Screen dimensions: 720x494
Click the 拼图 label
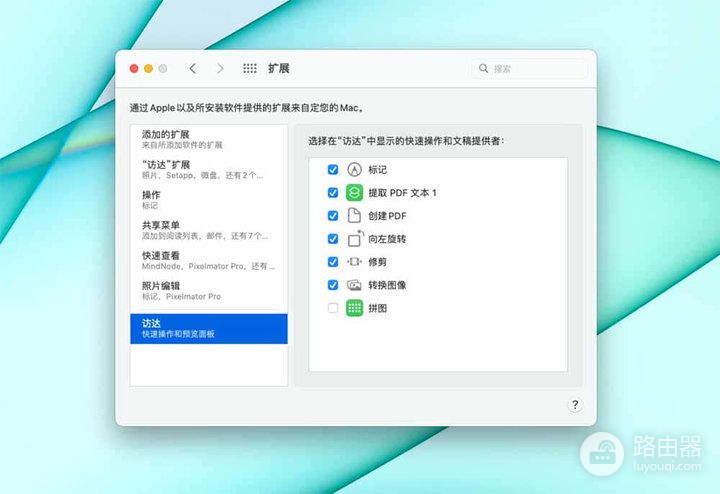(377, 308)
